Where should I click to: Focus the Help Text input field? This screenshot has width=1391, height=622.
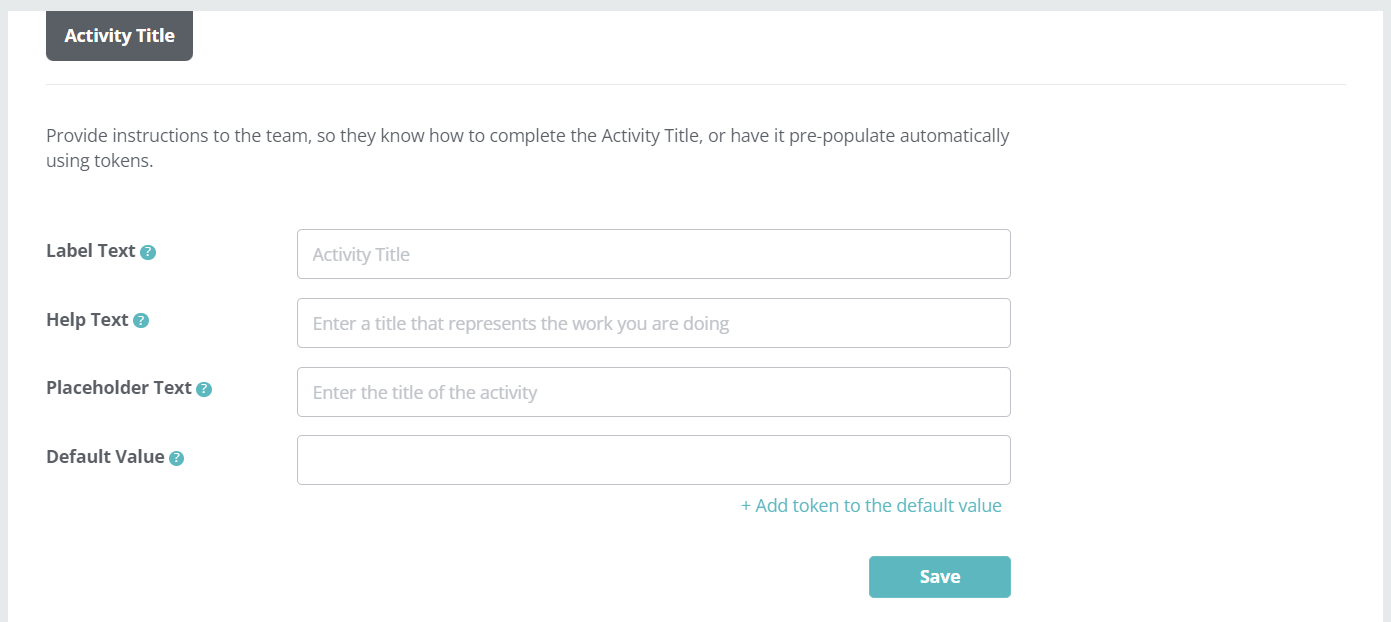click(x=652, y=322)
